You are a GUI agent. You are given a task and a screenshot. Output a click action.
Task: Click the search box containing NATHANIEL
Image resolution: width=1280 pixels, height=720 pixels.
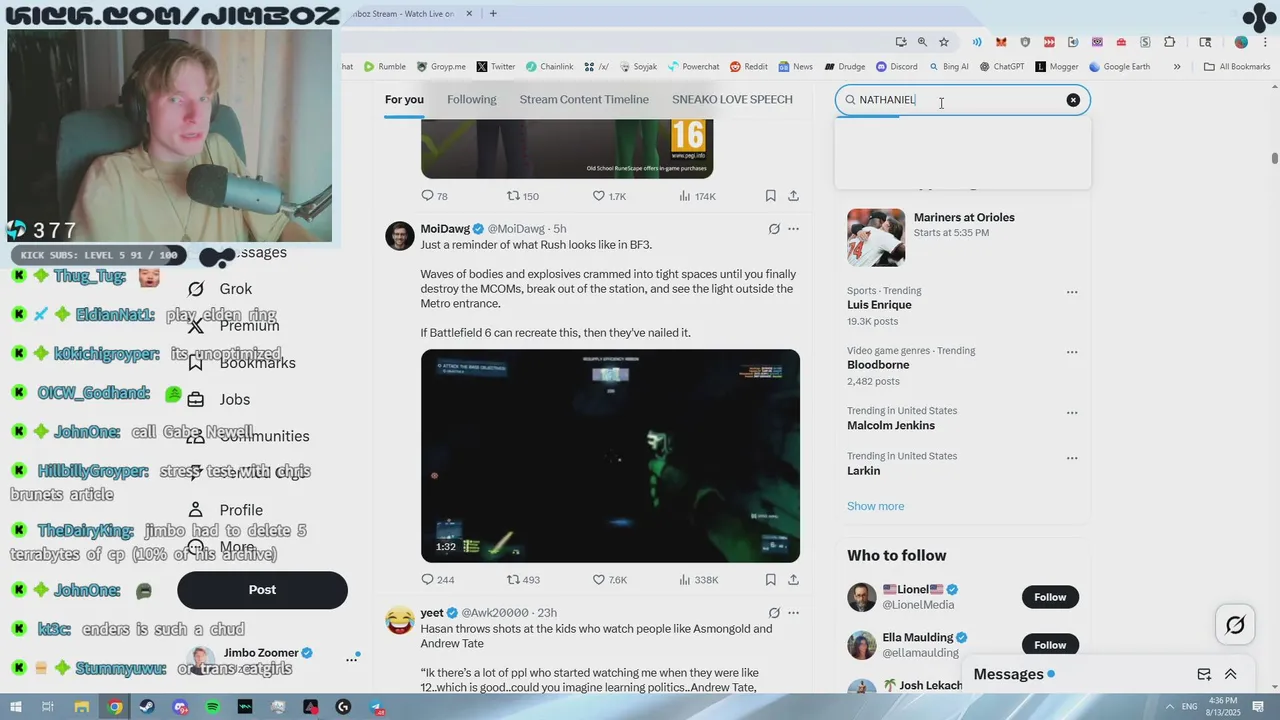click(x=962, y=100)
